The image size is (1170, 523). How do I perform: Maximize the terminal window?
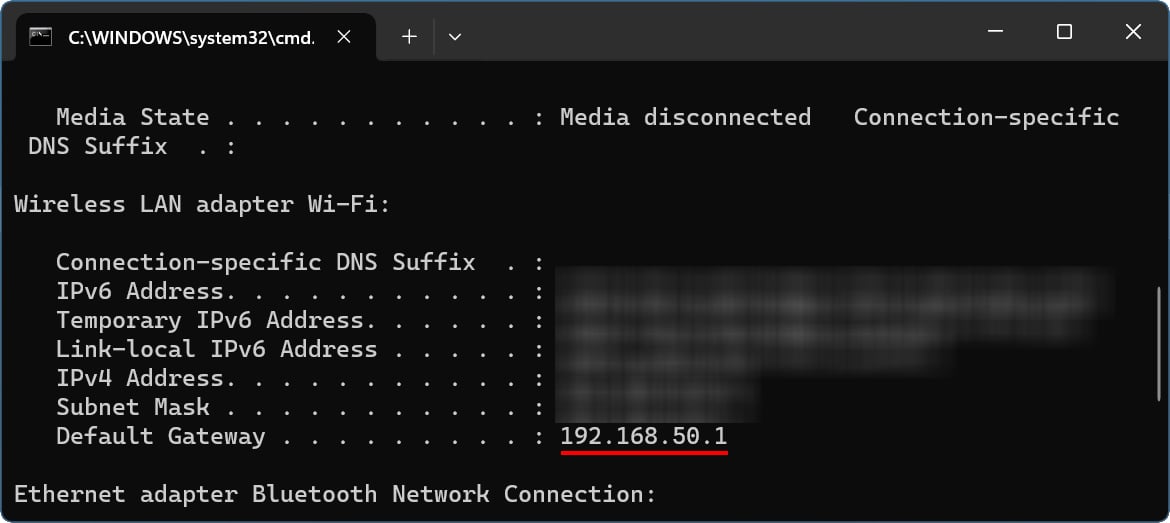1064,33
